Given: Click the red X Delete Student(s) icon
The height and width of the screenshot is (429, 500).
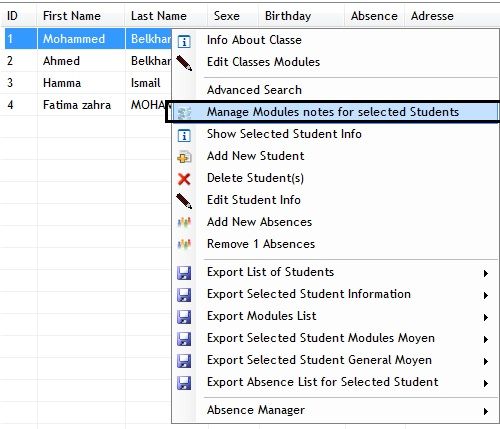Looking at the screenshot, I should click(184, 179).
